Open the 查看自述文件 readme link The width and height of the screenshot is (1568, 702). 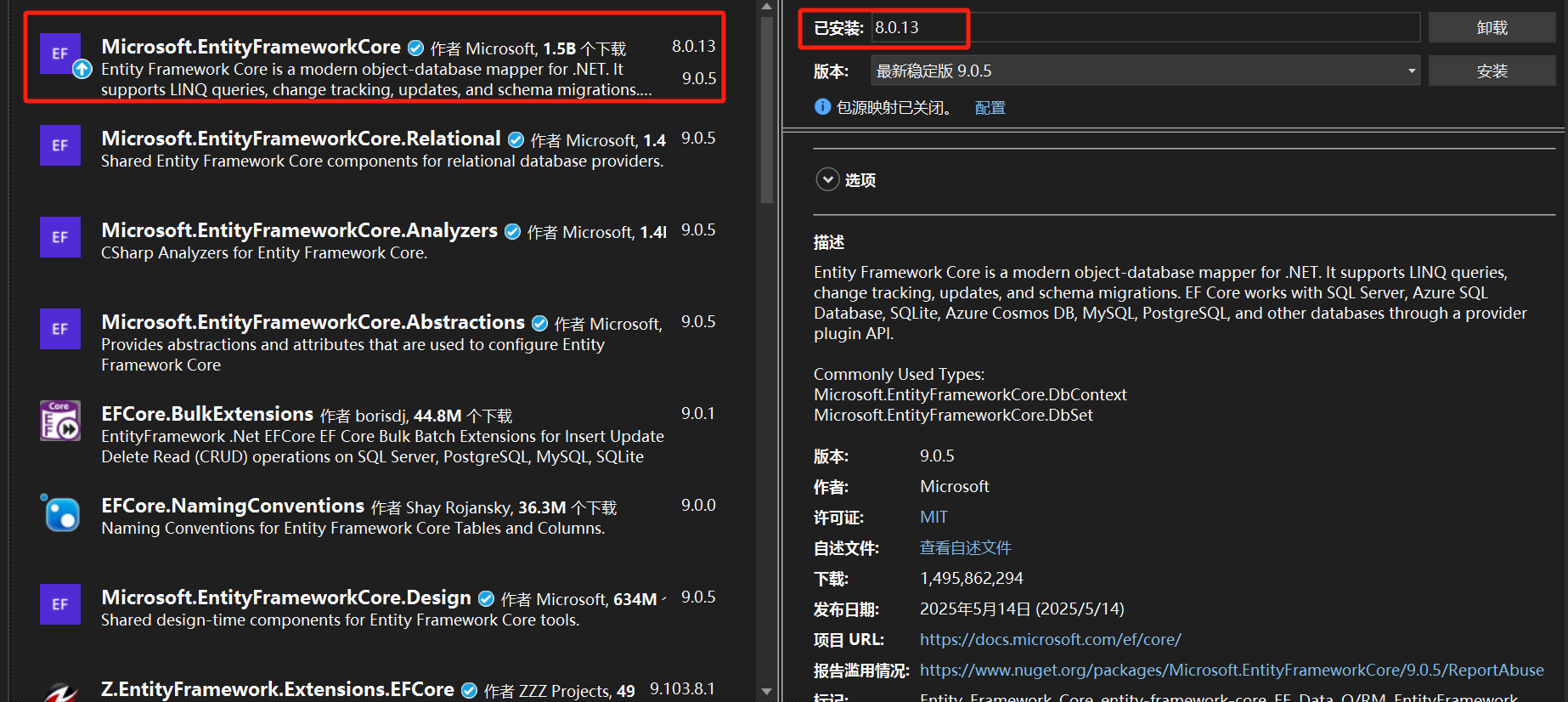[966, 547]
